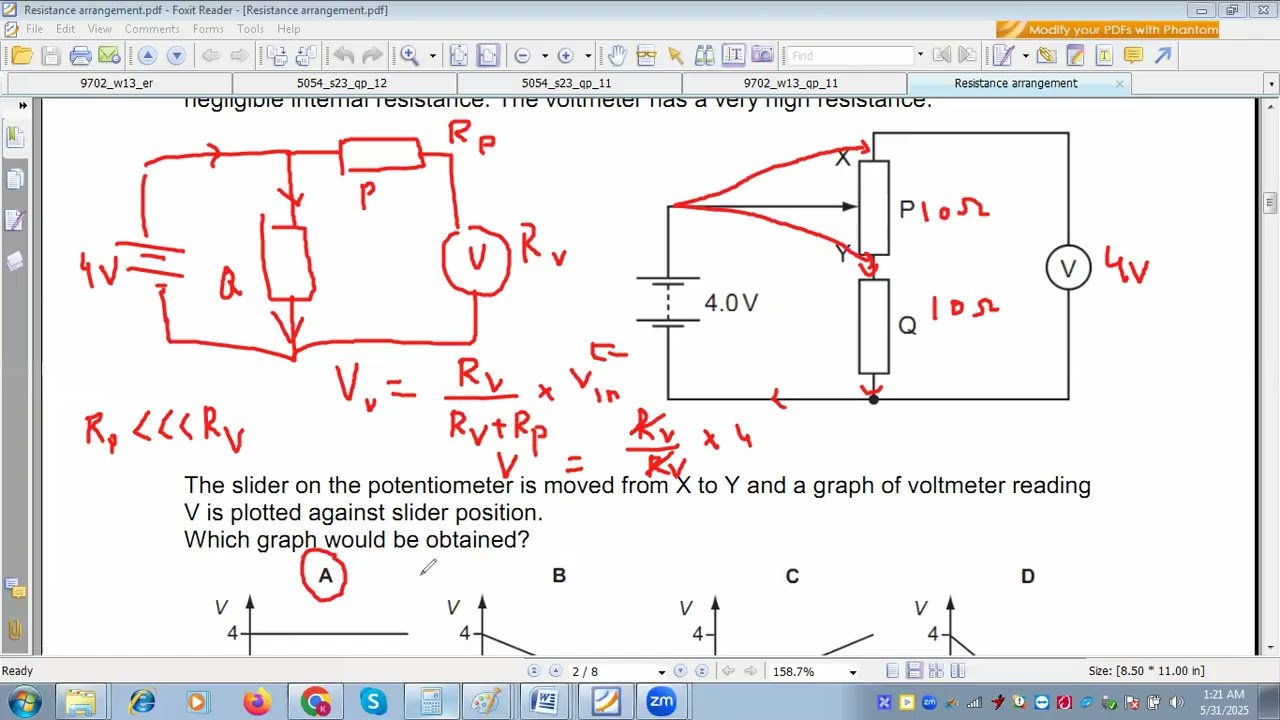The image size is (1280, 720).
Task: Open the Find options dropdown
Action: (x=920, y=56)
